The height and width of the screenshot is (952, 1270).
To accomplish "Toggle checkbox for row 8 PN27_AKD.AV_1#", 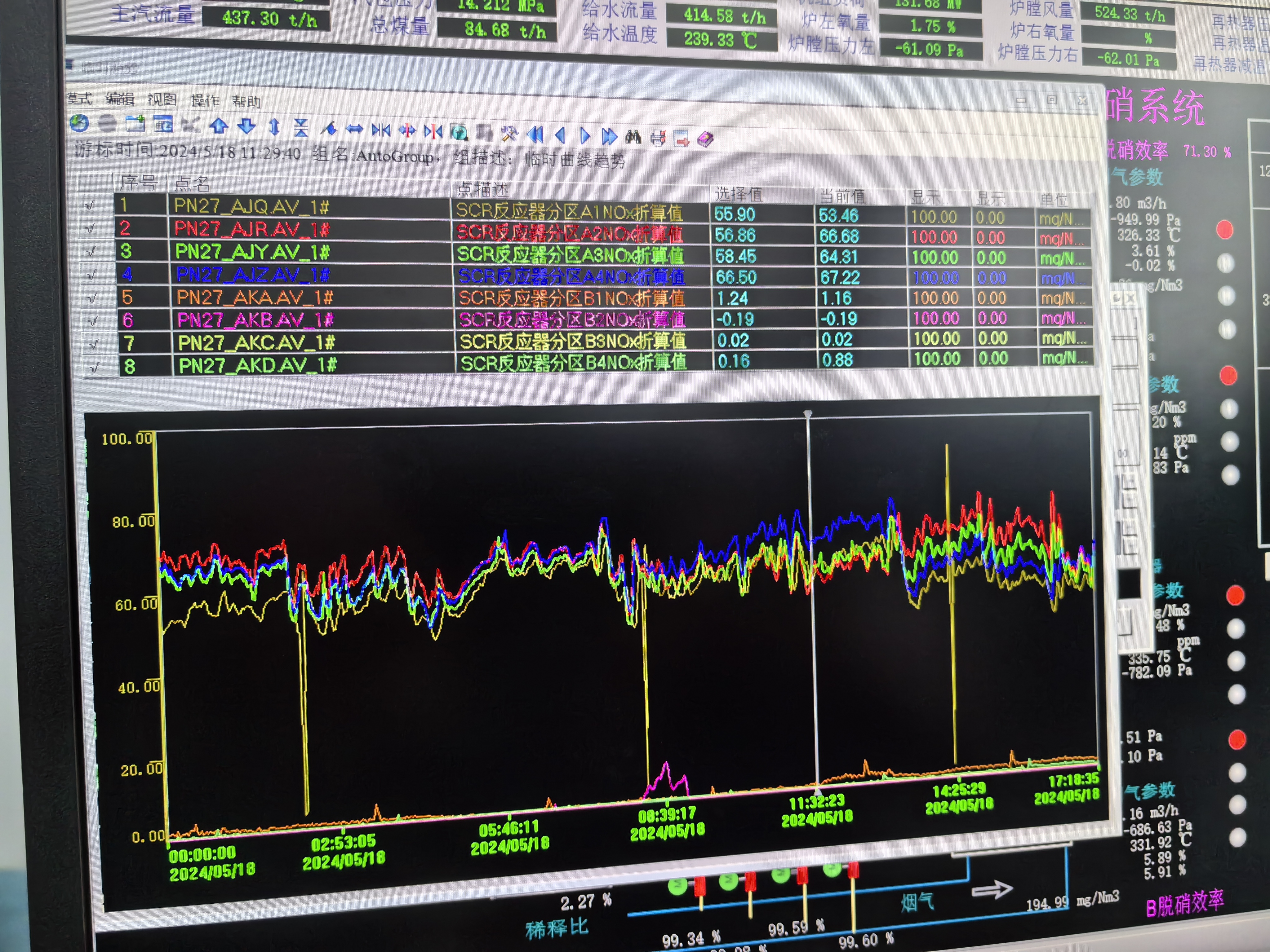I will point(95,367).
